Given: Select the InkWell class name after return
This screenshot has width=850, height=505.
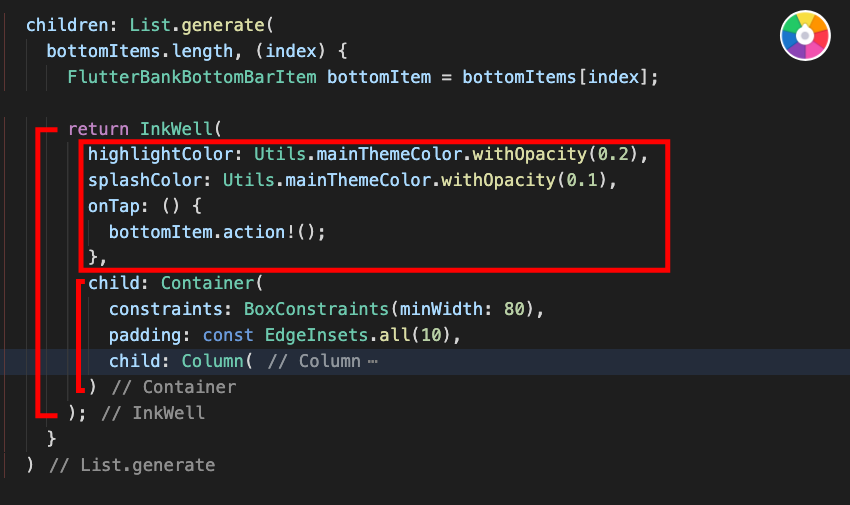Looking at the screenshot, I should pyautogui.click(x=176, y=129).
